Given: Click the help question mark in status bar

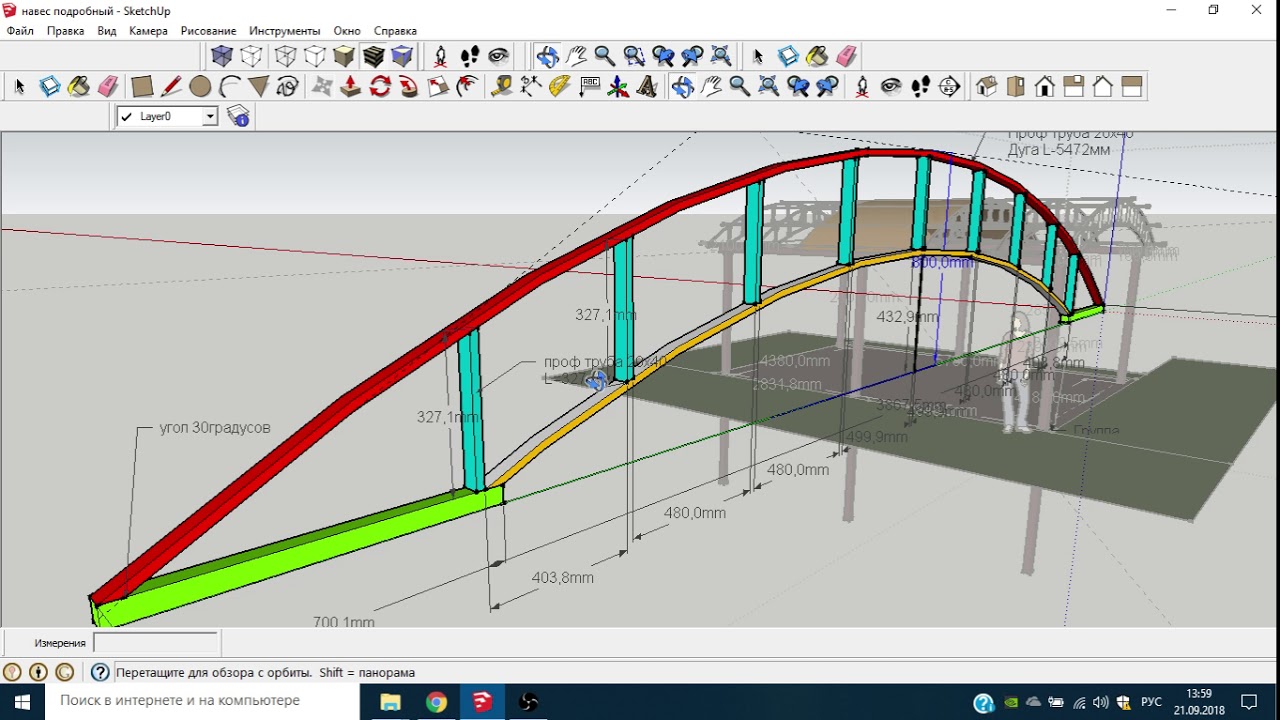Looking at the screenshot, I should click(x=100, y=672).
